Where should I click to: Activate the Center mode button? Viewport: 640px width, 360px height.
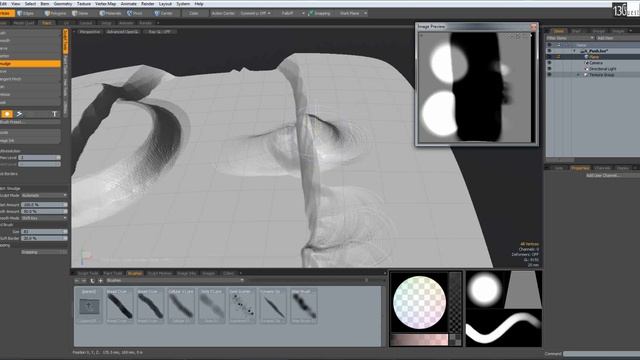[164, 13]
